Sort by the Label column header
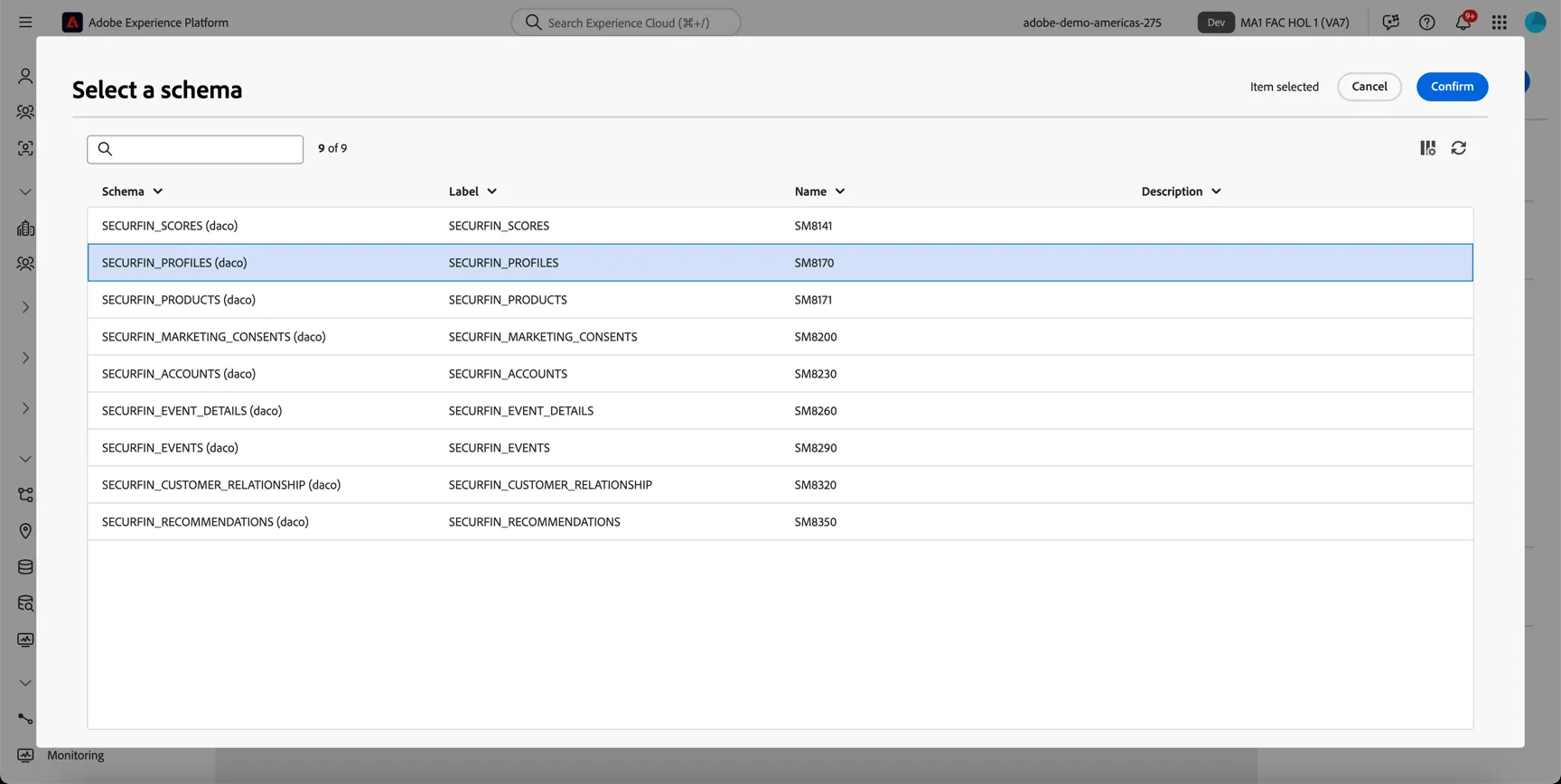1561x784 pixels. (x=473, y=191)
